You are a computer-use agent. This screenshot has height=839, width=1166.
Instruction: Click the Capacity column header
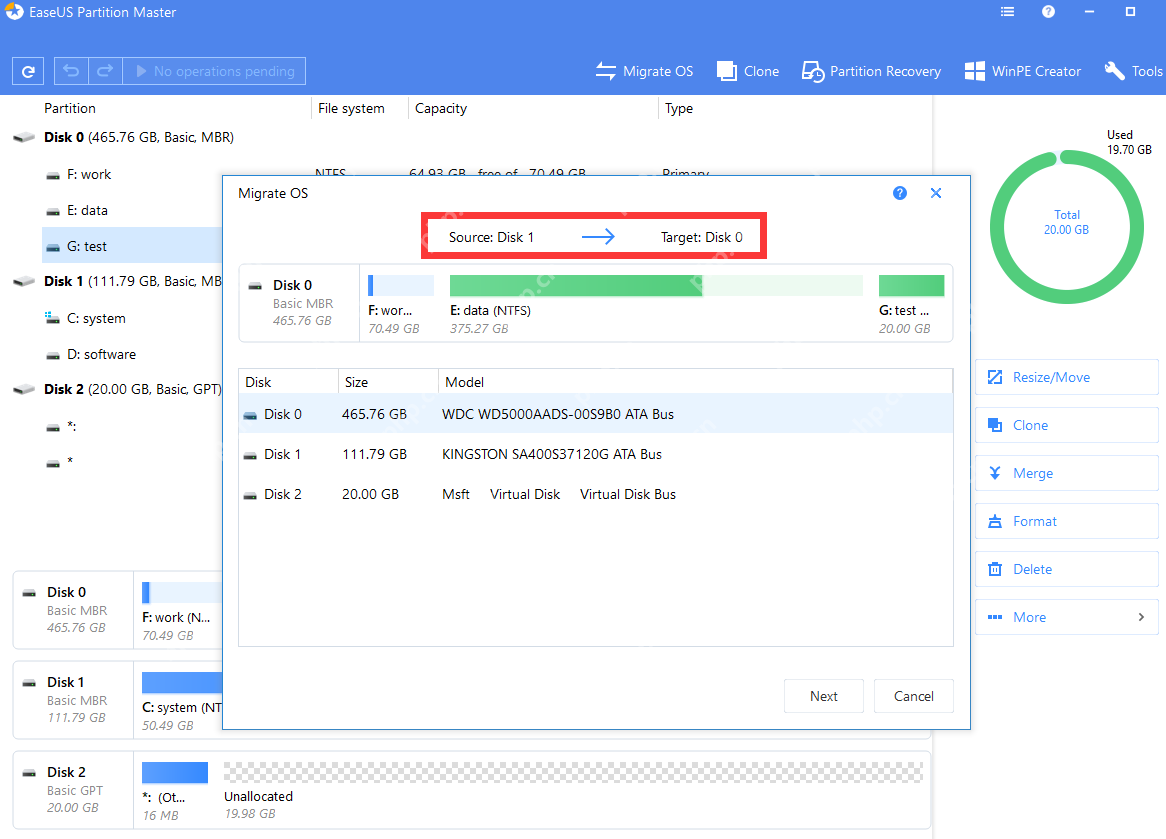441,109
